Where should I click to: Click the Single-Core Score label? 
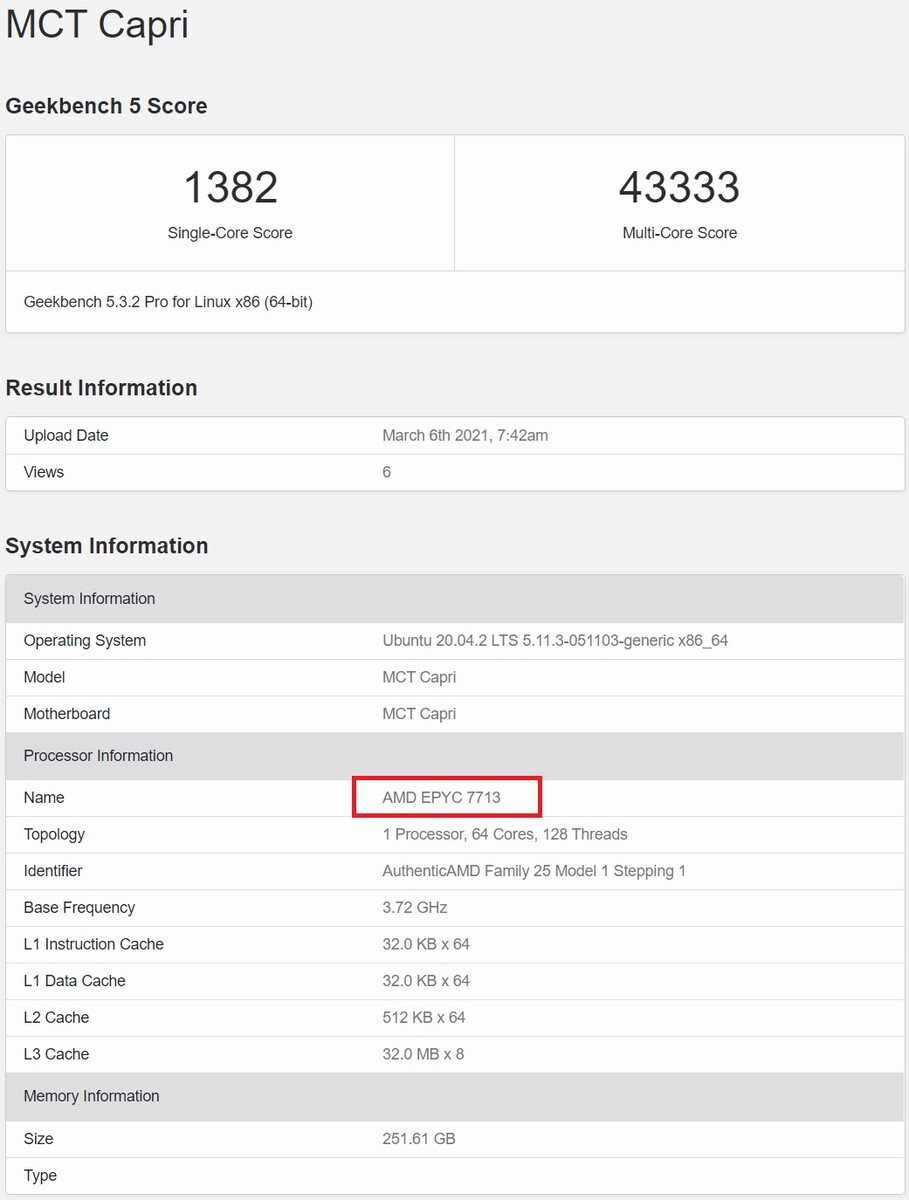pos(230,233)
